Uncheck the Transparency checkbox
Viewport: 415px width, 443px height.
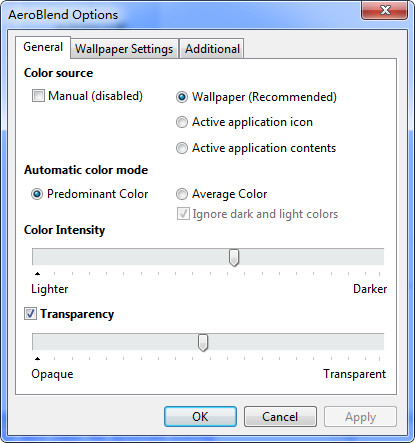[x=30, y=314]
